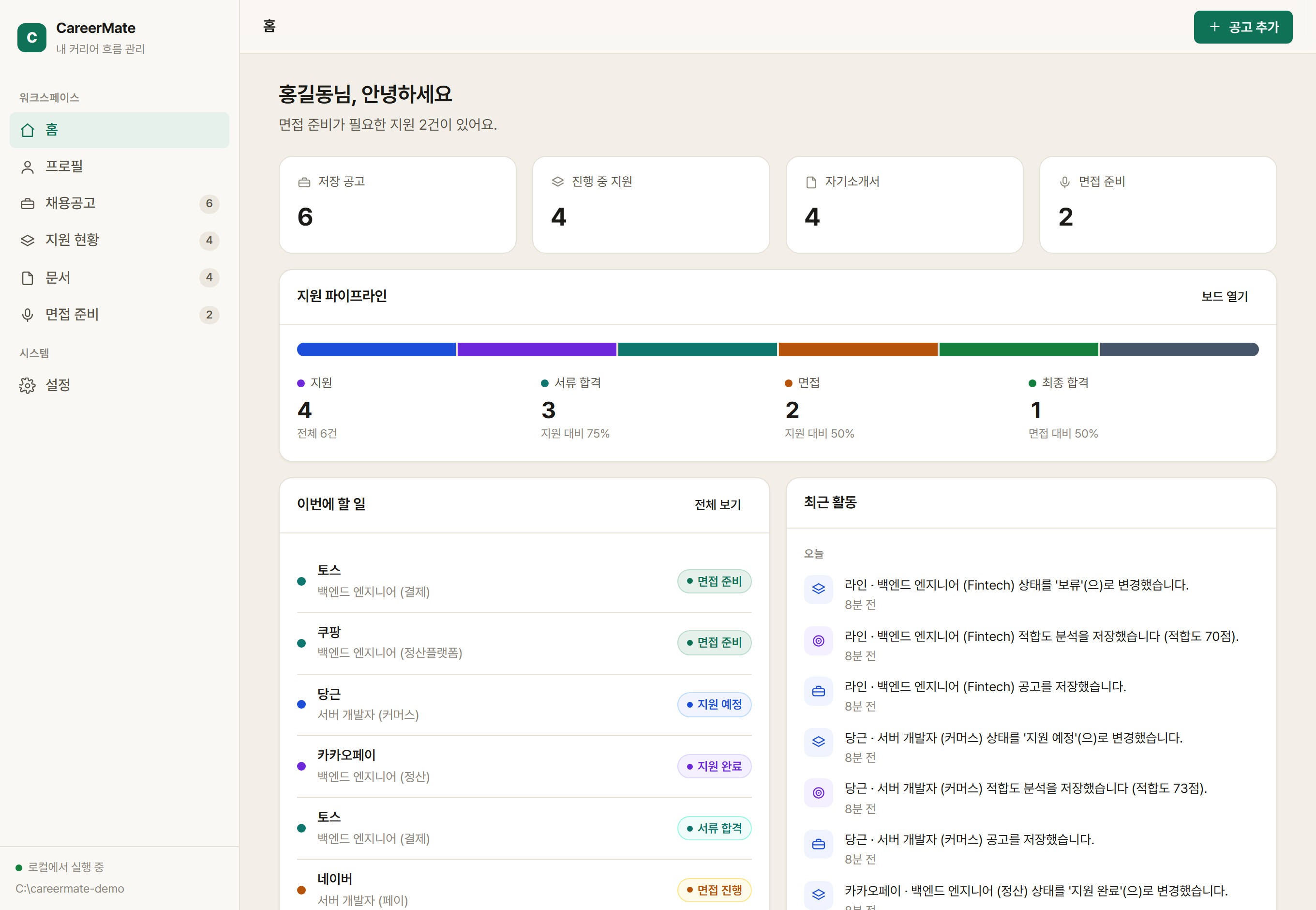Click the file icon on 자기소개서 card

(811, 182)
